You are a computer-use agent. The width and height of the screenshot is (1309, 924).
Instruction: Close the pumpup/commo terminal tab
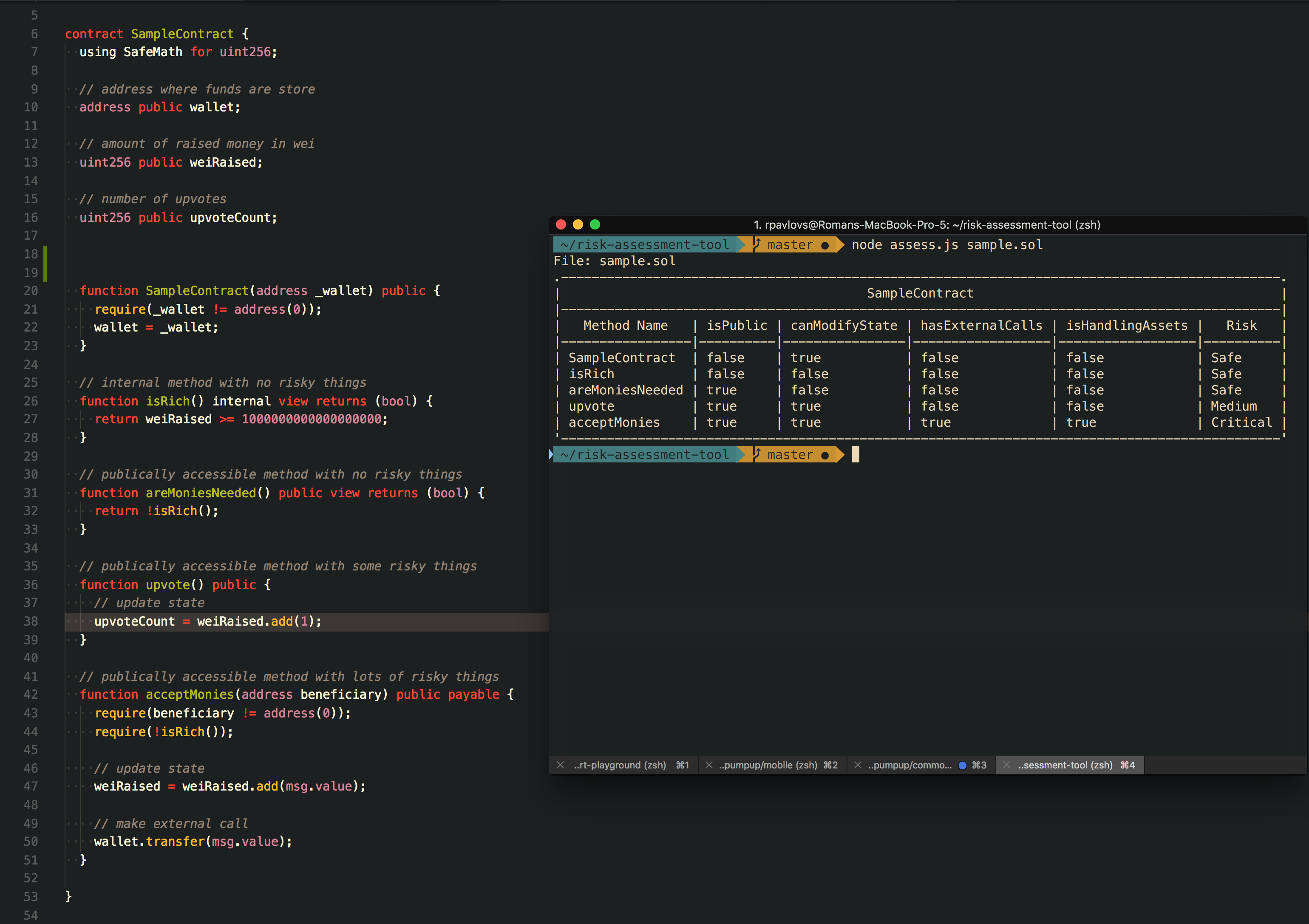(858, 765)
